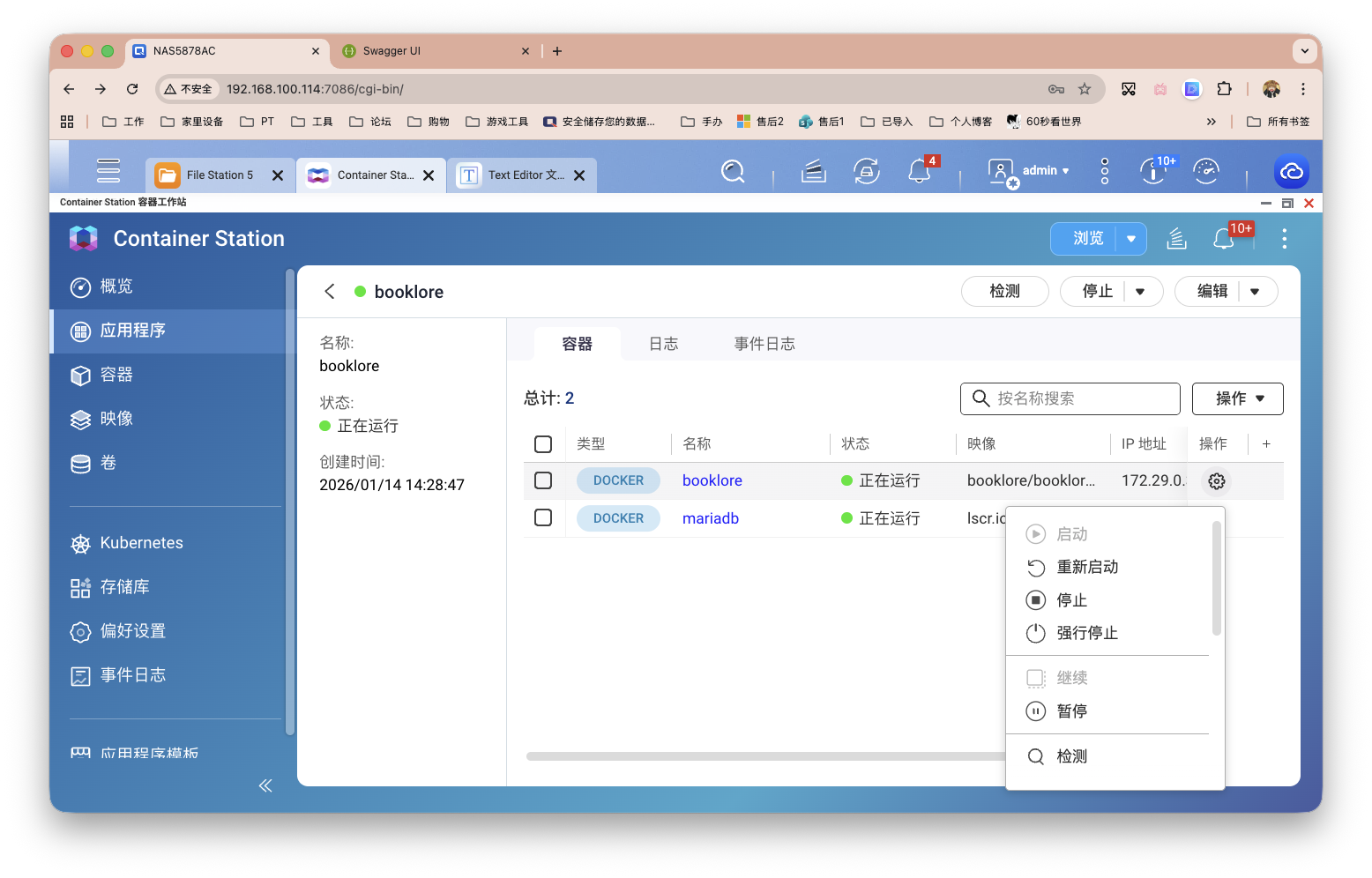Viewport: 1372px width, 878px height.
Task: Open the booklore container link
Action: [x=712, y=480]
